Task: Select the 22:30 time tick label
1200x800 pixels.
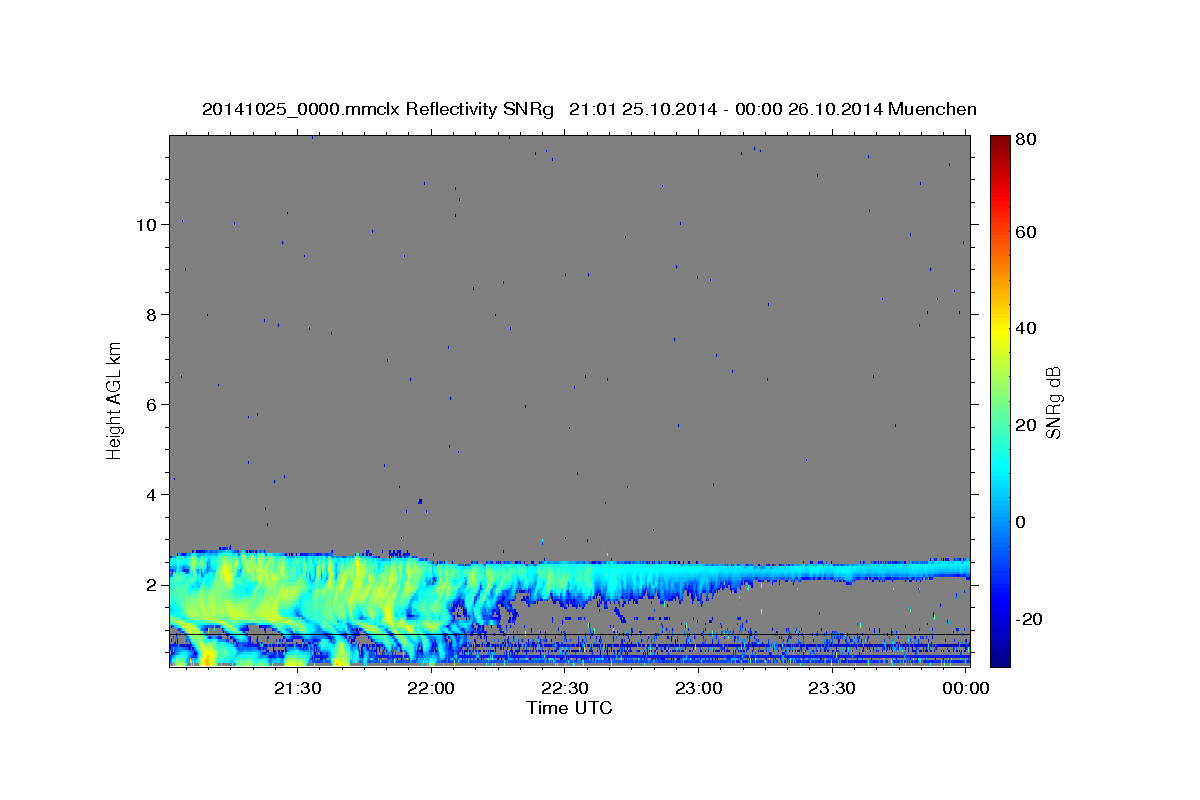Action: point(565,688)
